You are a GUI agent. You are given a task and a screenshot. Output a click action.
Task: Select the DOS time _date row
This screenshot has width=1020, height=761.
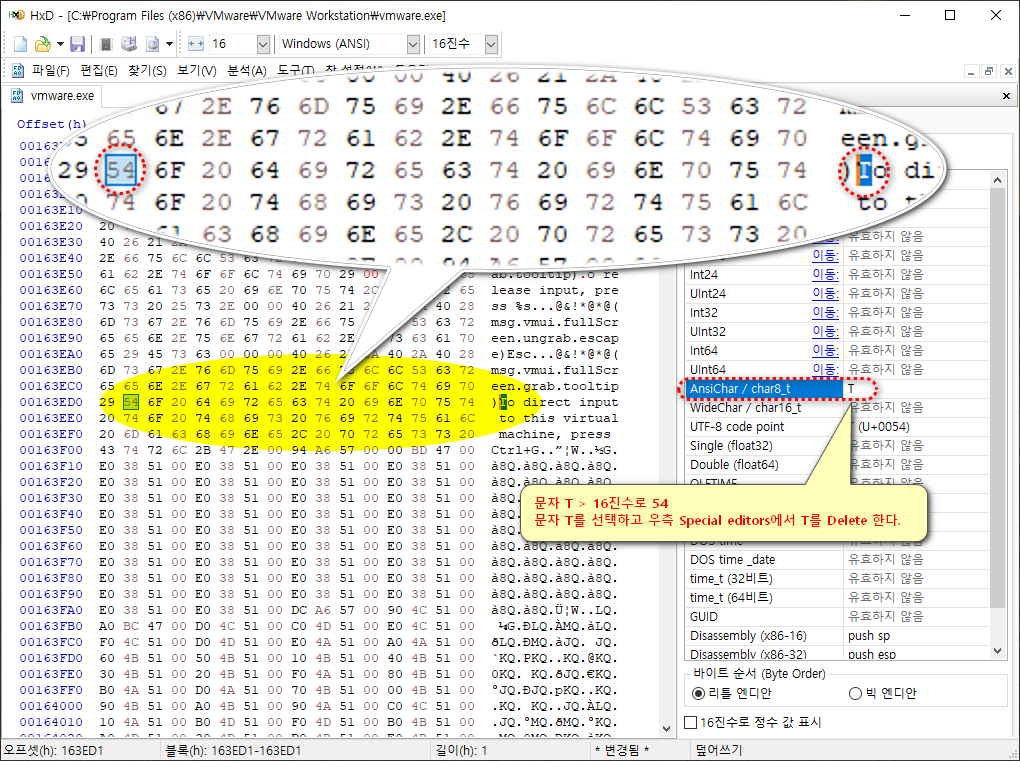837,559
